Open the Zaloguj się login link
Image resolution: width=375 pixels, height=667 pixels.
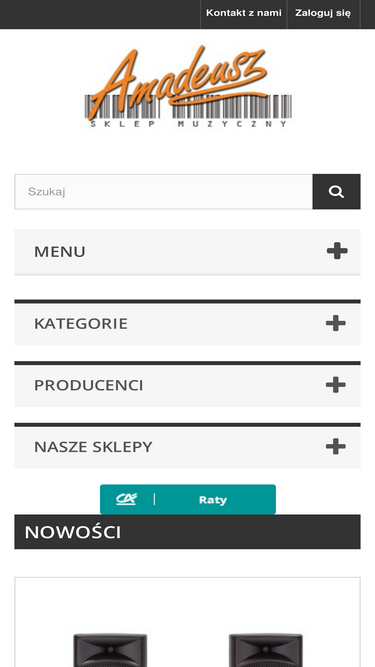[323, 13]
